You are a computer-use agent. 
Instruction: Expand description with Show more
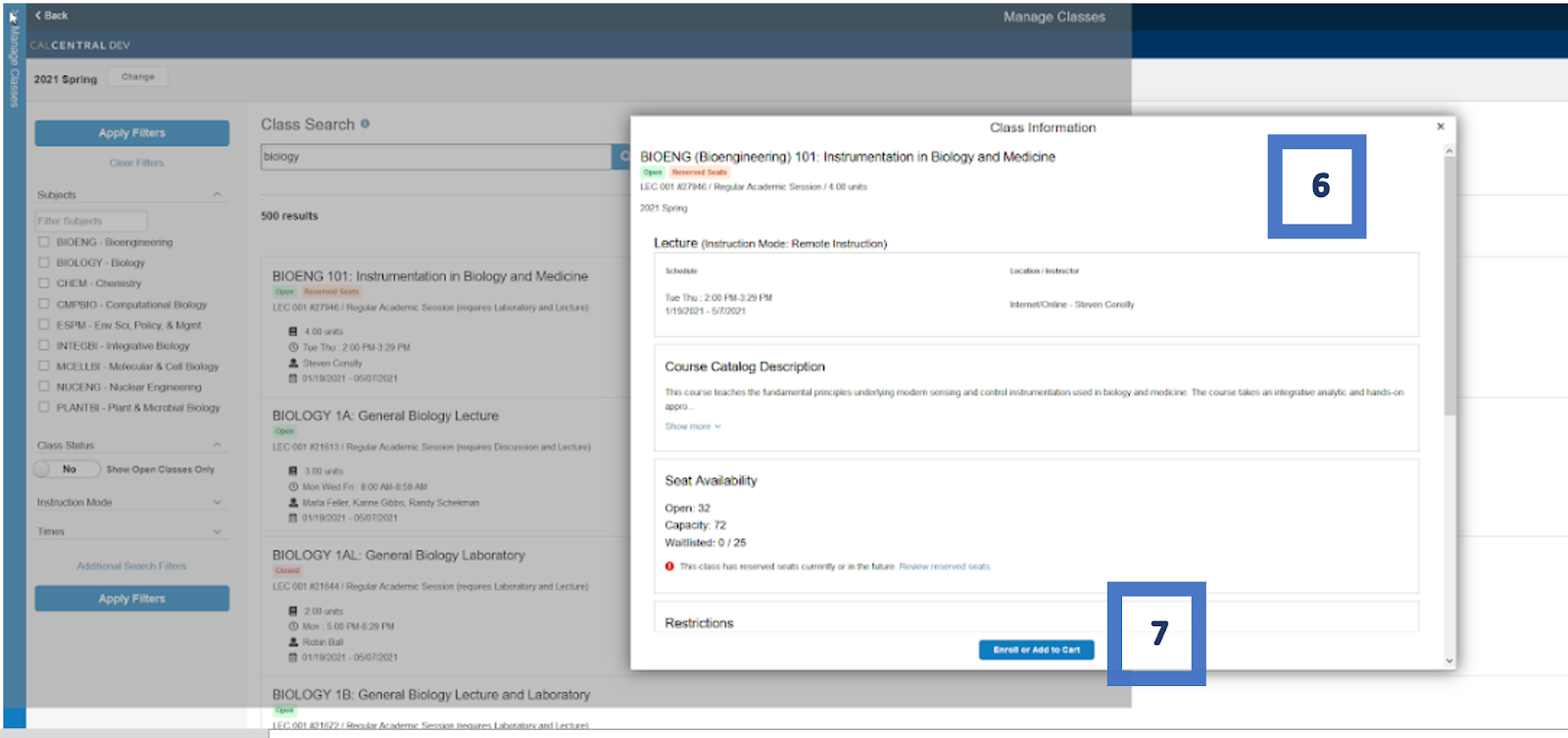pos(693,426)
